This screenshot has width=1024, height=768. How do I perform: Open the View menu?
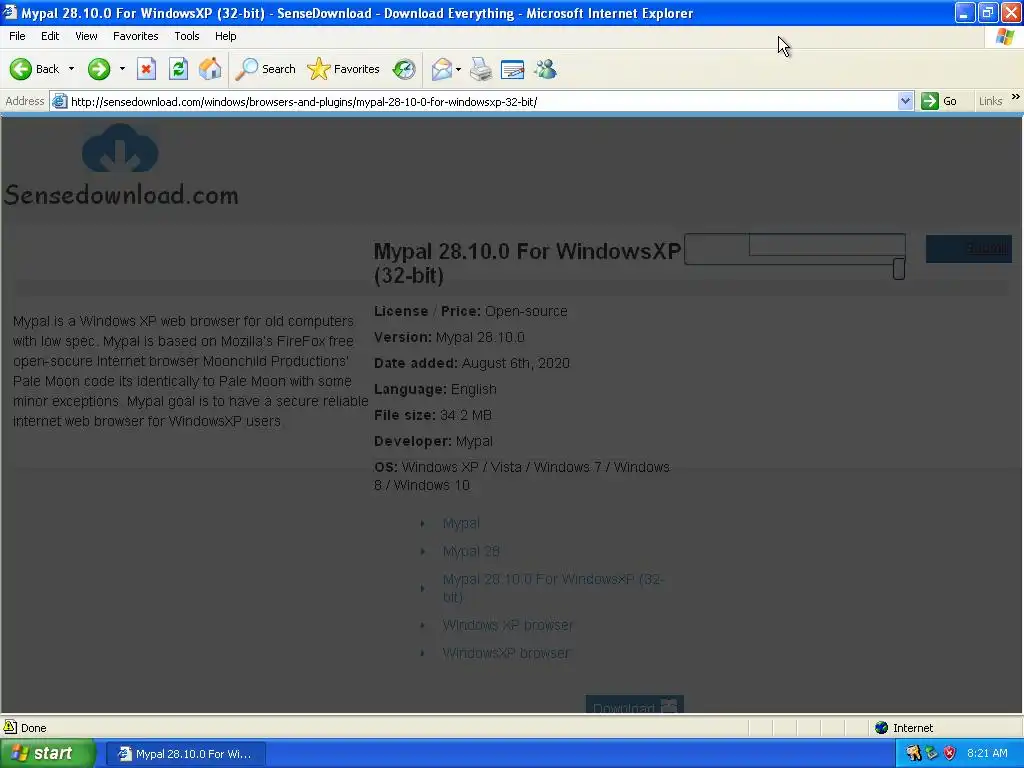[86, 36]
